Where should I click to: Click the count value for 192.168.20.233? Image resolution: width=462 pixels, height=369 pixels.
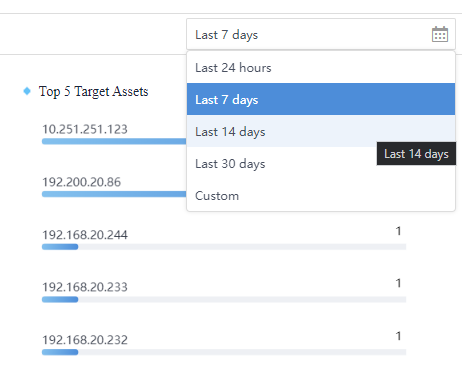point(398,283)
